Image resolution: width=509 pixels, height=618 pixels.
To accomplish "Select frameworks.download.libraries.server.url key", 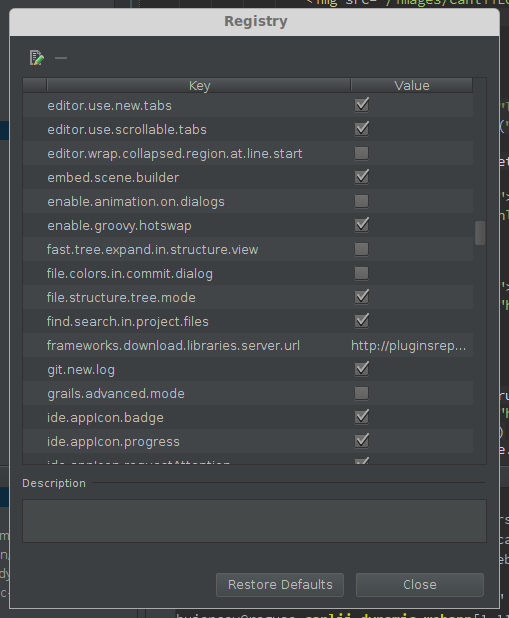I will tap(173, 346).
